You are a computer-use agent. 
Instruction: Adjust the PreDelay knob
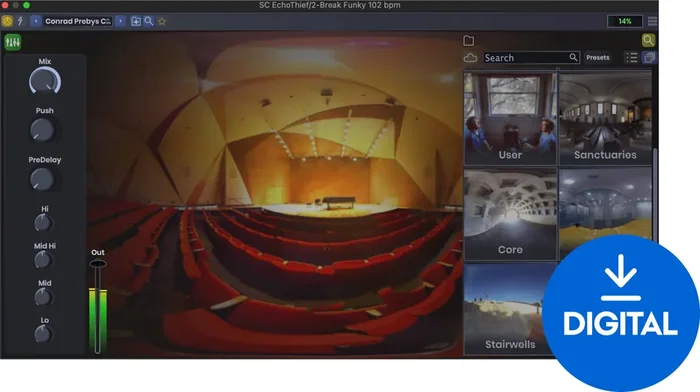point(42,179)
